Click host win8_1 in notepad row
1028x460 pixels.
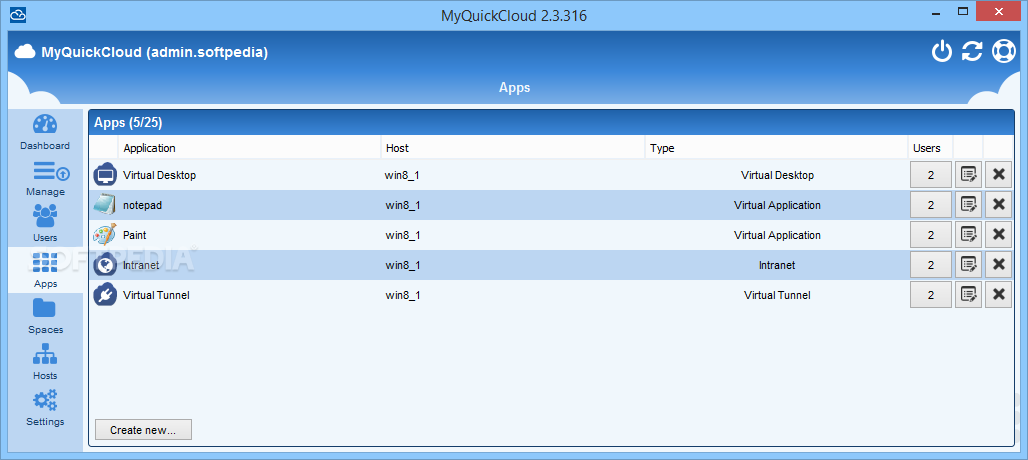pyautogui.click(x=403, y=205)
